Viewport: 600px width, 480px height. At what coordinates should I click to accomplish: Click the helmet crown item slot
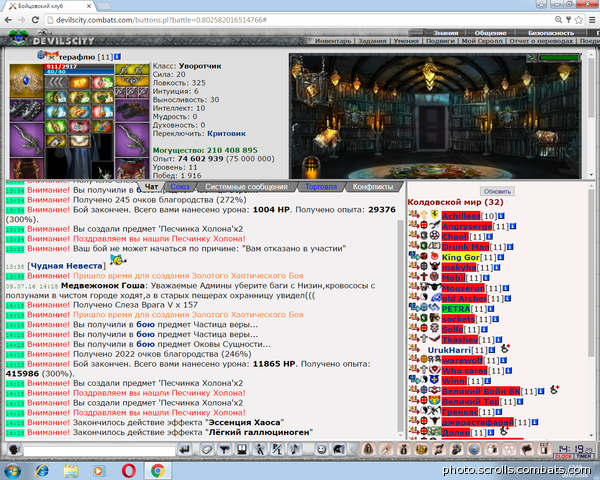pyautogui.click(x=26, y=81)
